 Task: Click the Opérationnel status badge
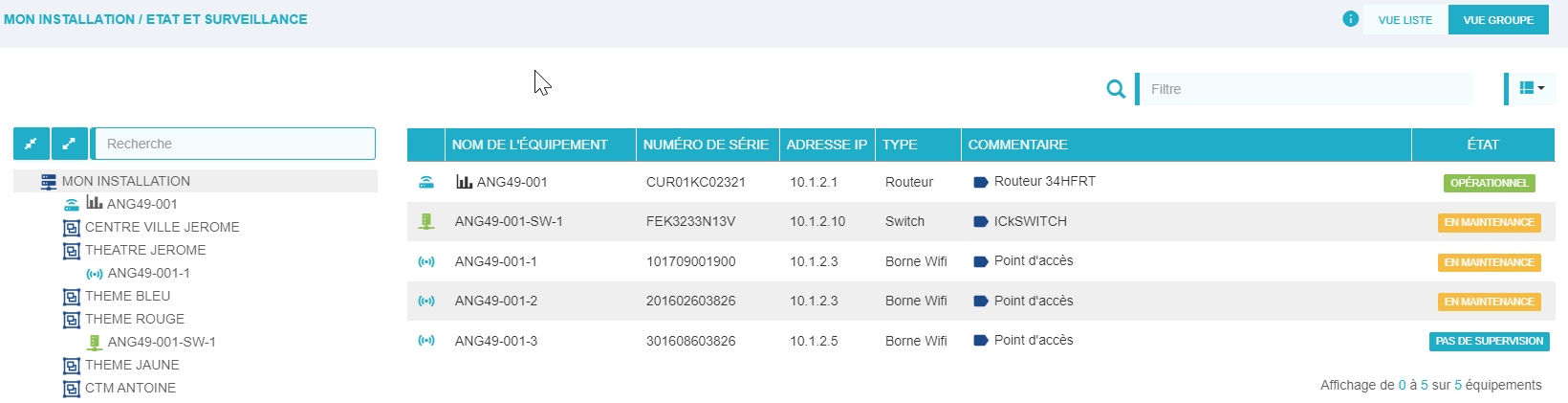pyautogui.click(x=1488, y=183)
